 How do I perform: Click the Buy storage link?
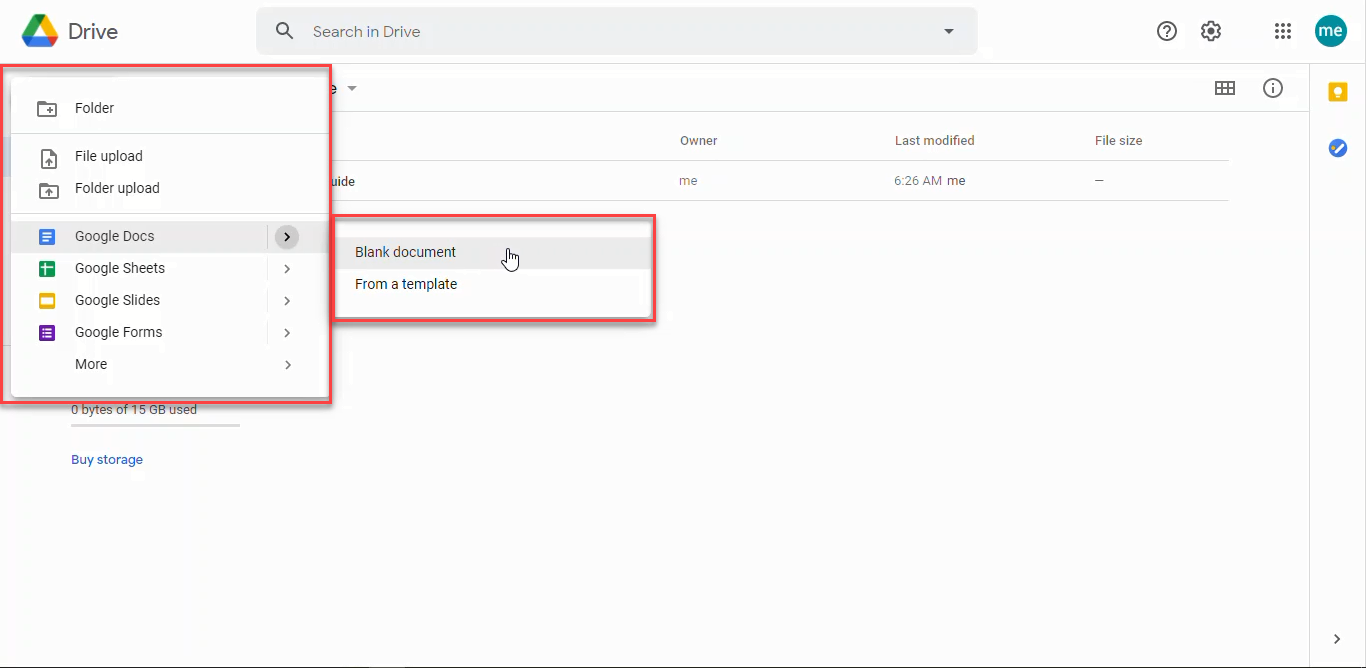pos(107,460)
